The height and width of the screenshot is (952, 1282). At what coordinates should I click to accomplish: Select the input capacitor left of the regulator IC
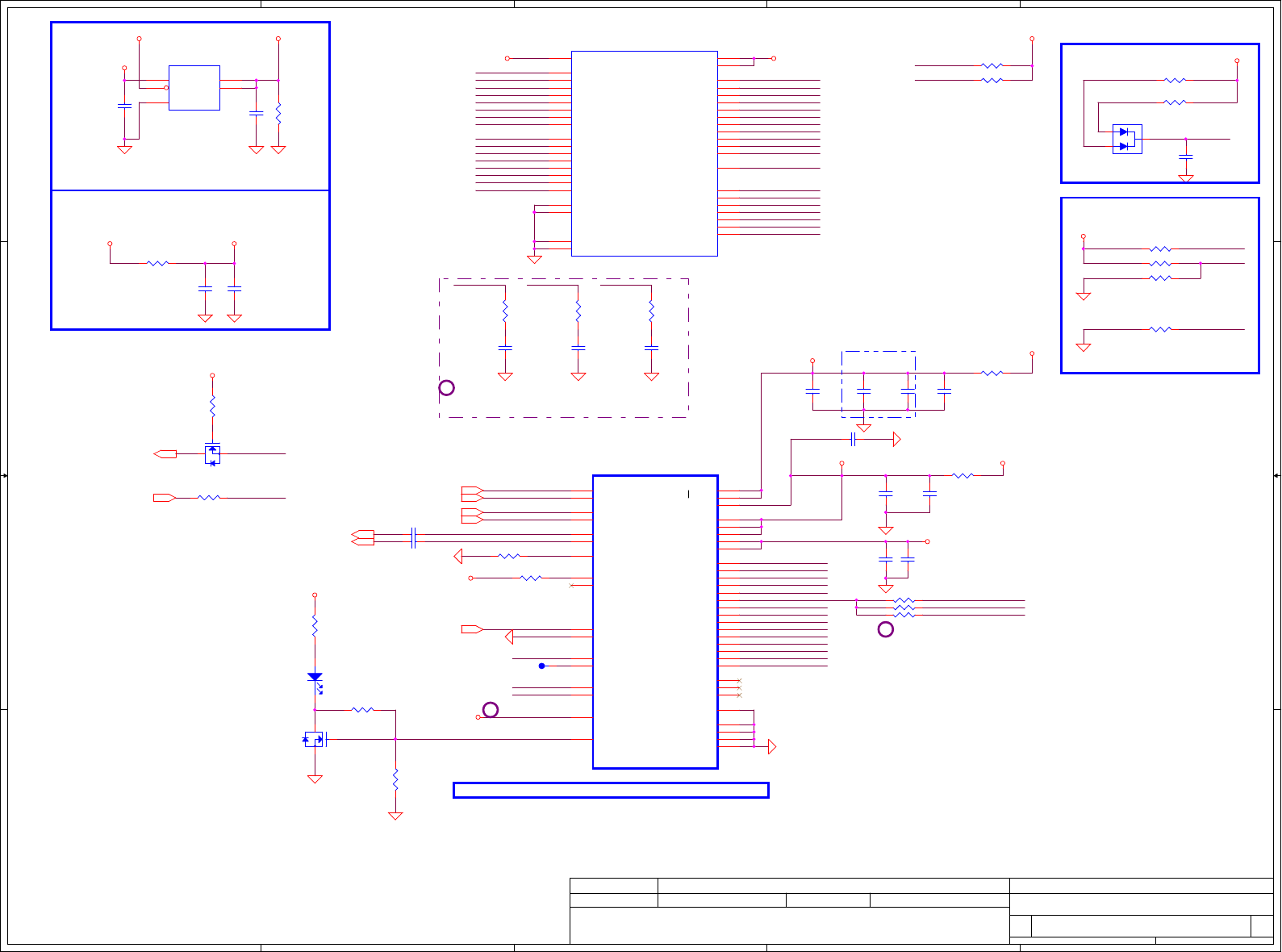click(x=124, y=106)
